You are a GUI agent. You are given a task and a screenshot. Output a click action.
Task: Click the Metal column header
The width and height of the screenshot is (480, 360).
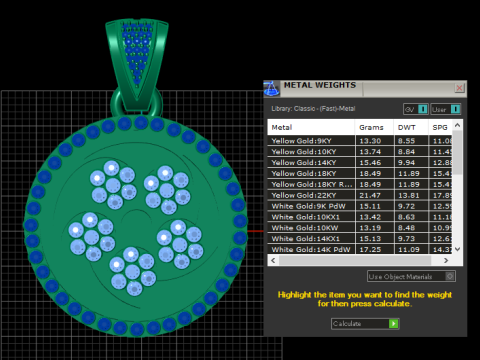[x=311, y=127]
